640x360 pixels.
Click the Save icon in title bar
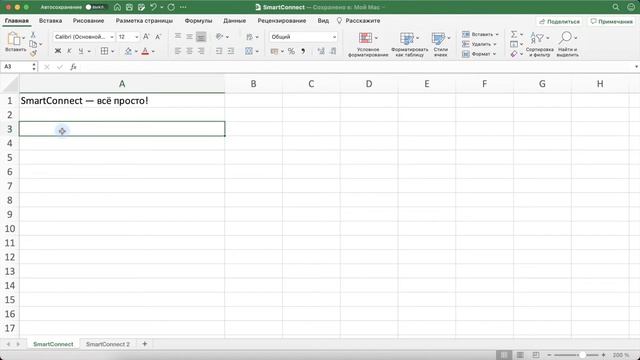(129, 7)
